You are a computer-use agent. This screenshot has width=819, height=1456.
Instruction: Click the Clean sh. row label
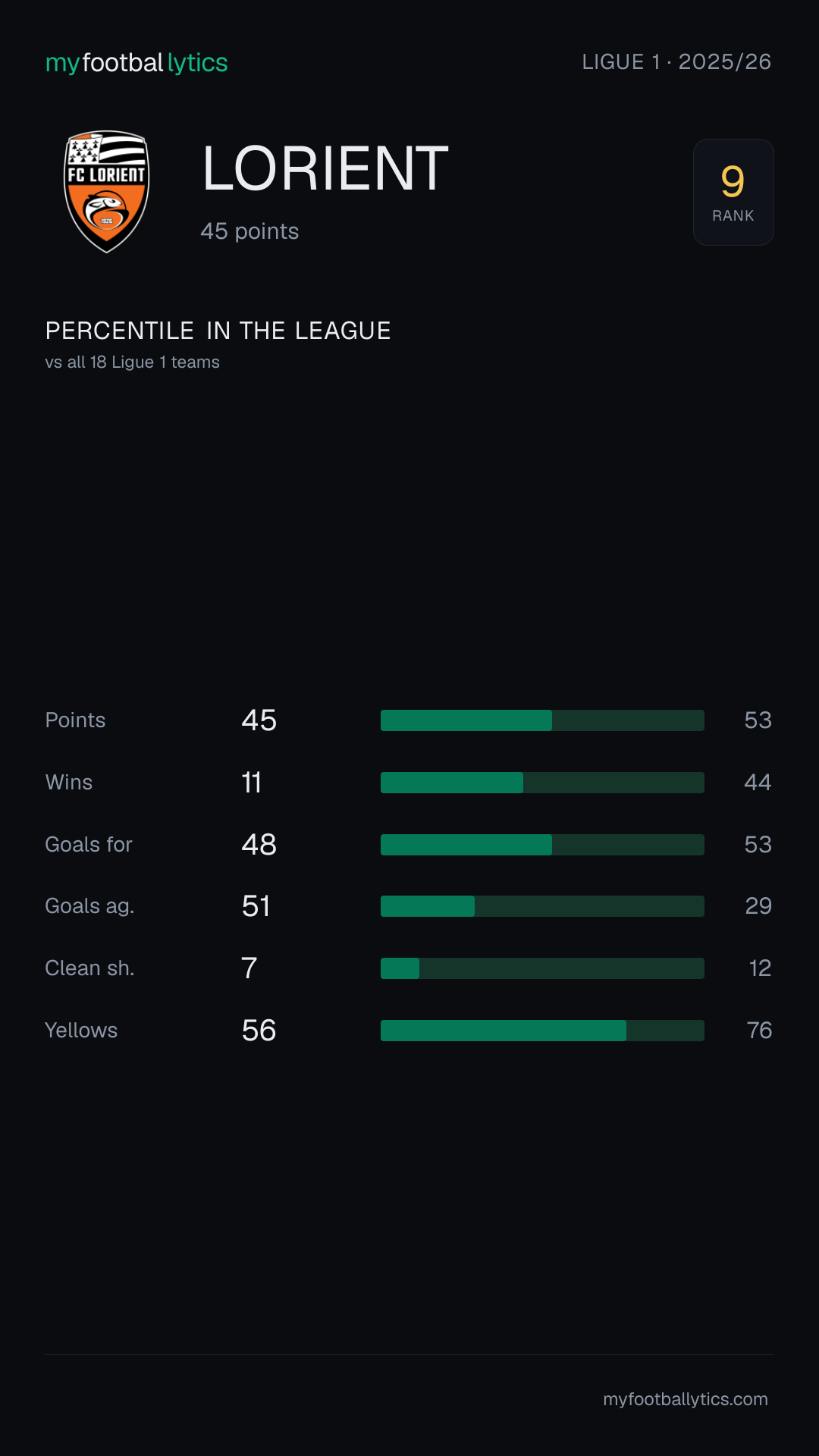click(x=89, y=968)
